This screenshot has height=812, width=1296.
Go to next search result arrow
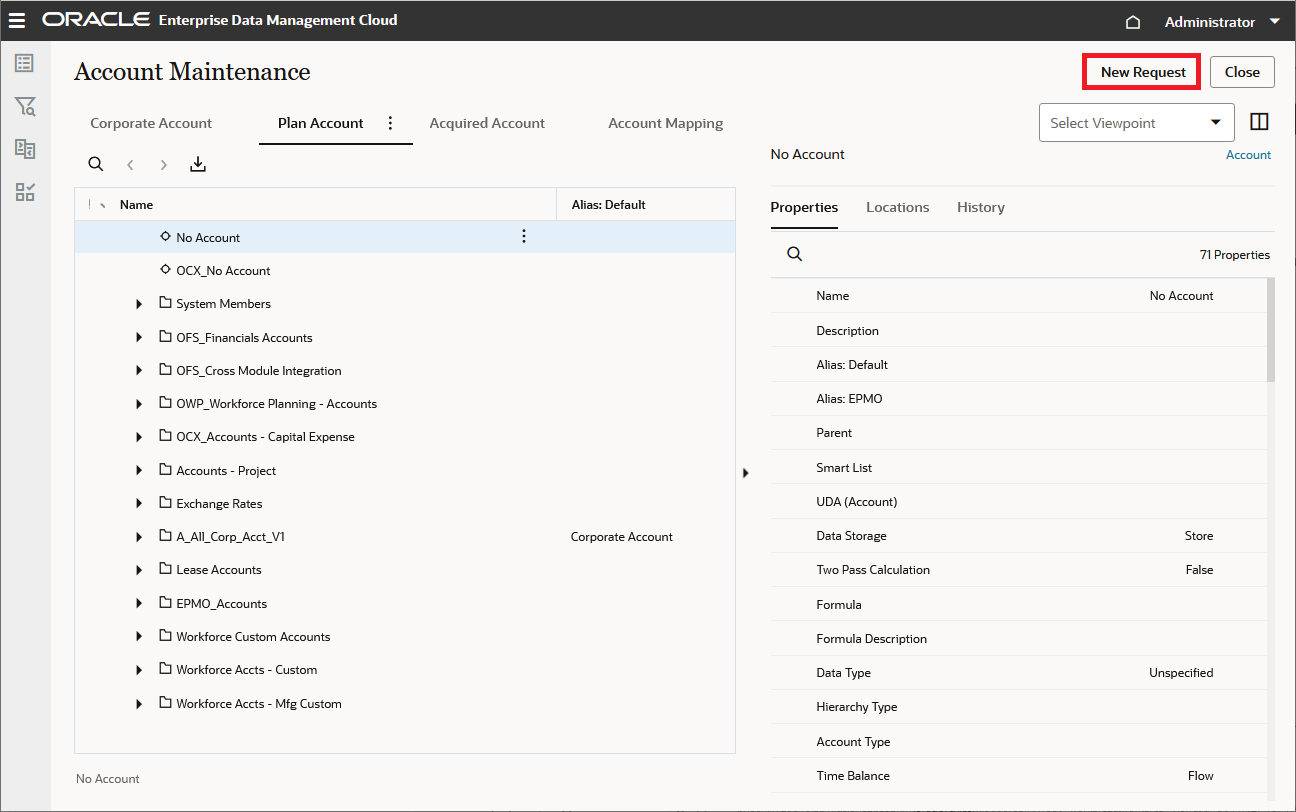pyautogui.click(x=164, y=164)
